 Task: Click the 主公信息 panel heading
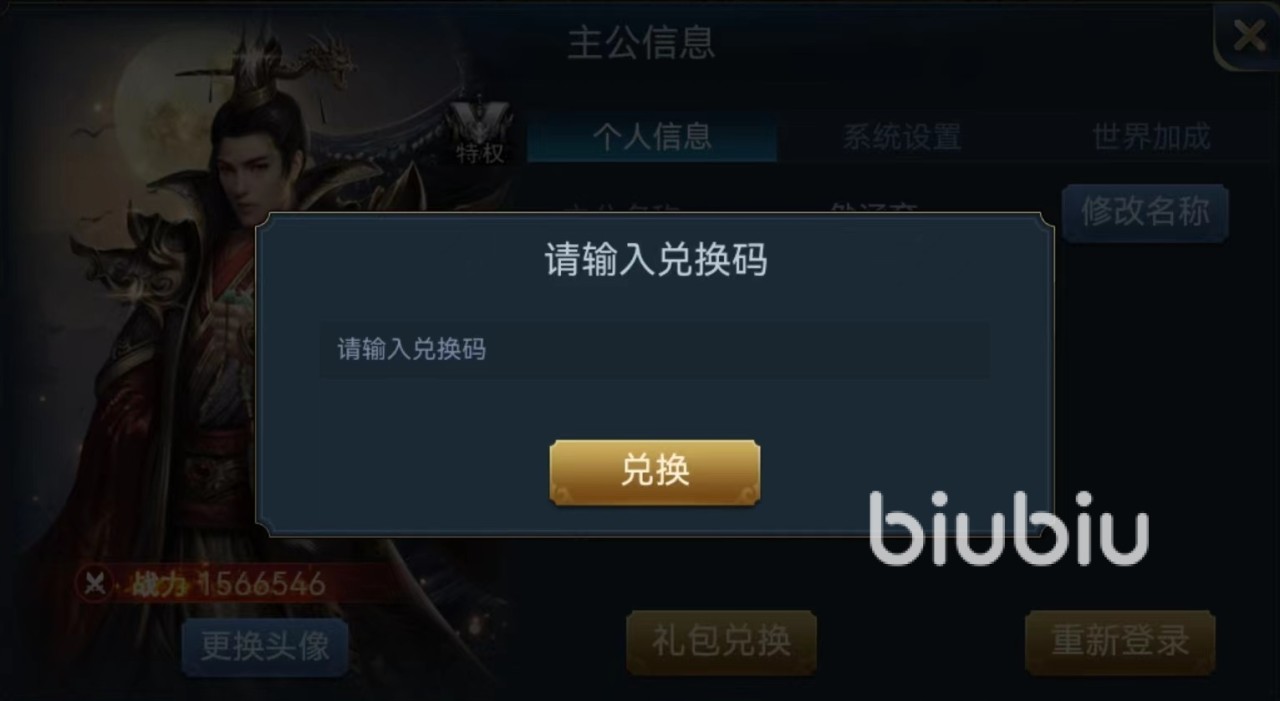pos(641,44)
